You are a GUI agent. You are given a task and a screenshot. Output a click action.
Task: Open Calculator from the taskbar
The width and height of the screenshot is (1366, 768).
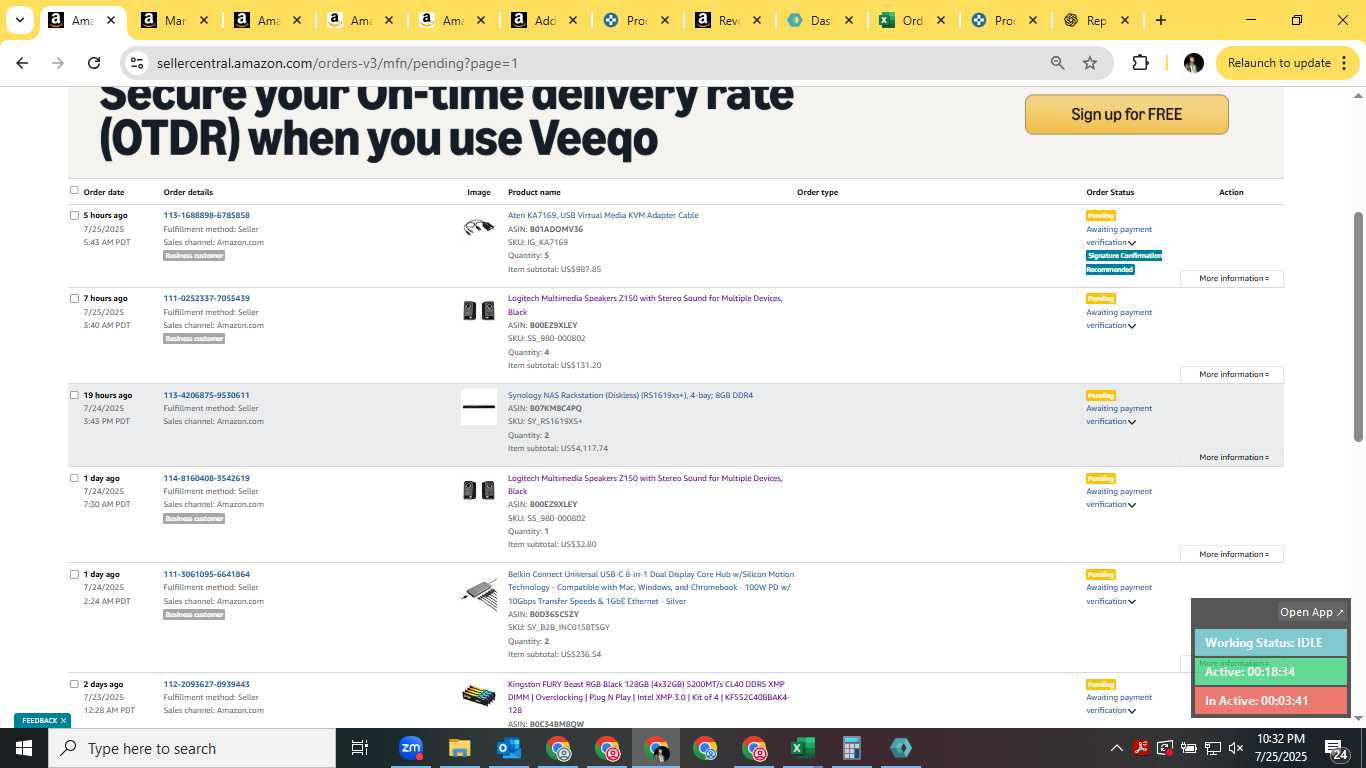coord(851,748)
